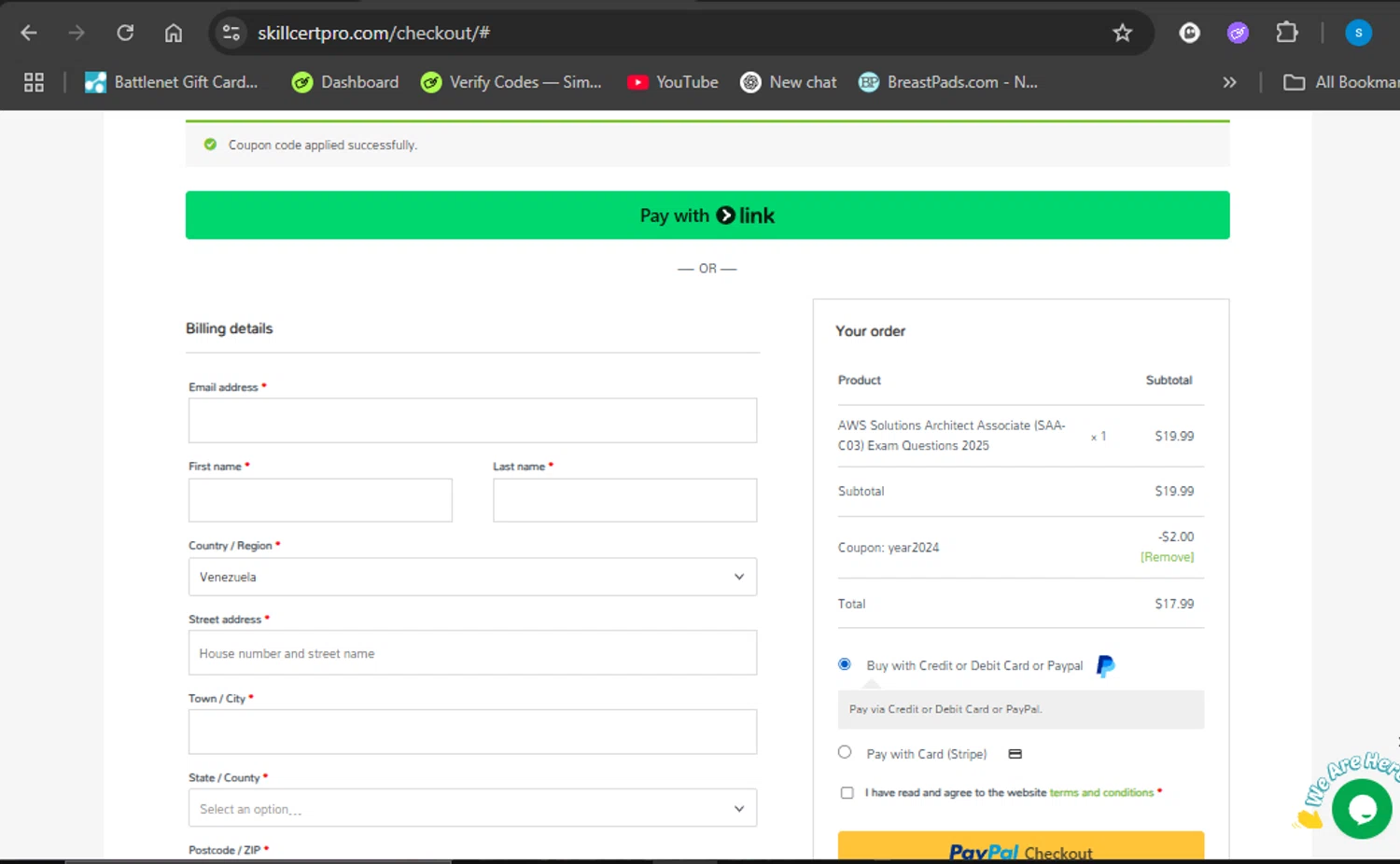Image resolution: width=1400 pixels, height=864 pixels.
Task: Open the live chat bubble widget
Action: [1362, 809]
